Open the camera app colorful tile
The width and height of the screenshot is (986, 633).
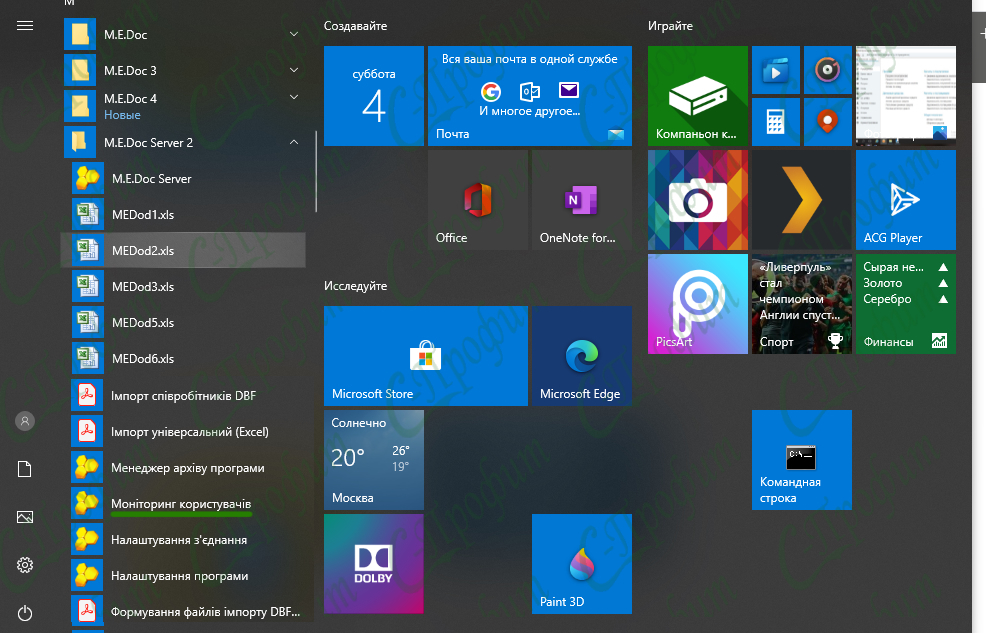coord(697,200)
